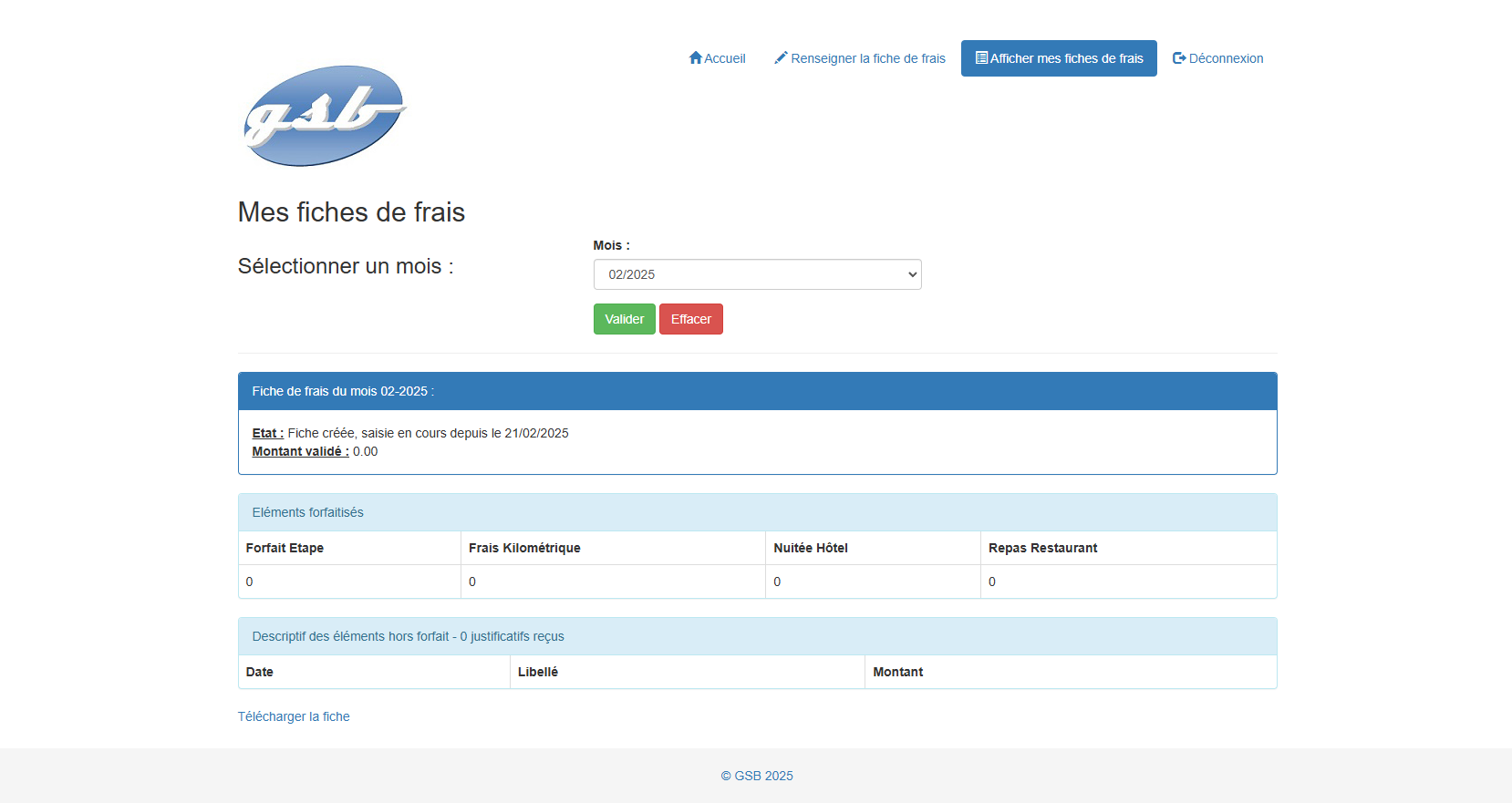Click the home icon beside Accueil
This screenshot has width=1512, height=803.
point(695,58)
